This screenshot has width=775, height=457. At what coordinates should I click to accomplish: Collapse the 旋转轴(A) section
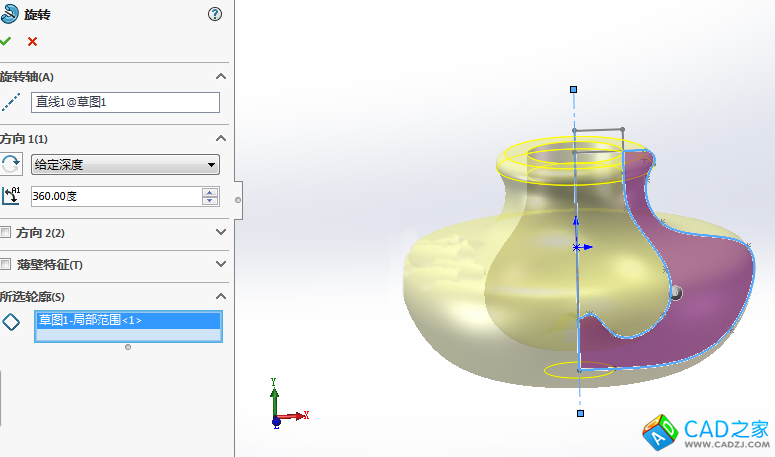[x=221, y=77]
